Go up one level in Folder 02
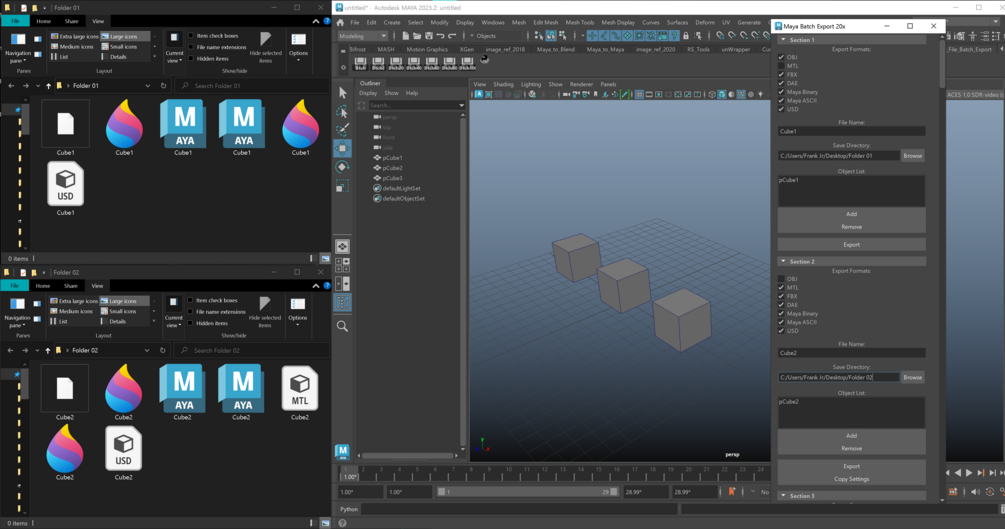 (47, 350)
